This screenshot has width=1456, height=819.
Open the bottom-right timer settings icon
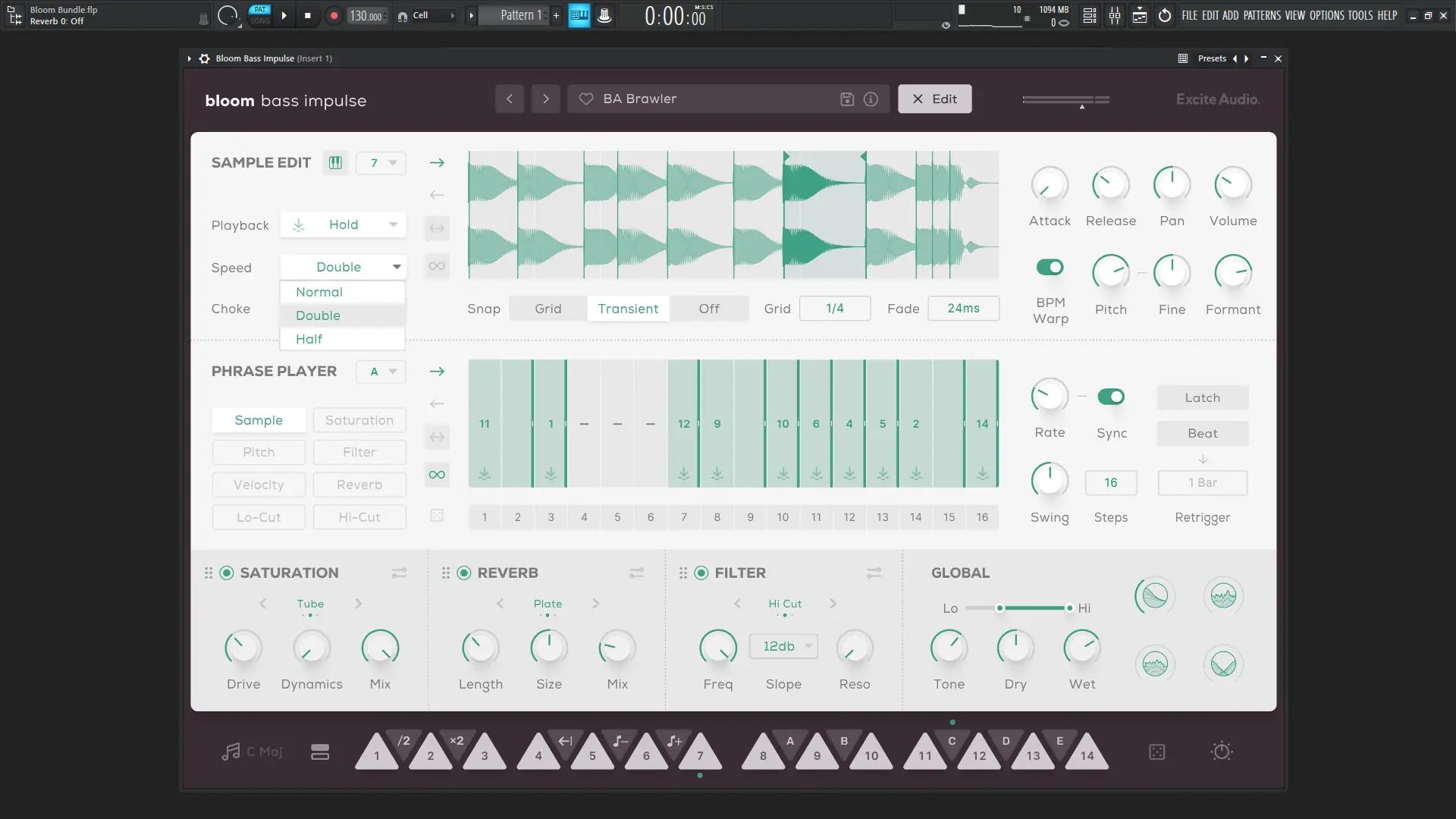click(x=1221, y=752)
